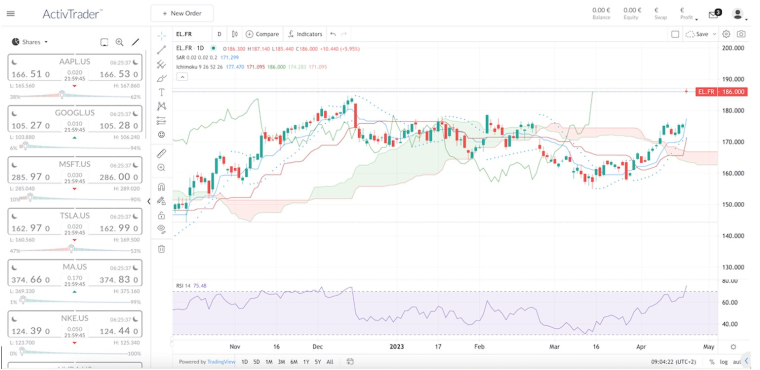760x370 pixels.
Task: Open chart settings gear icon
Action: (726, 34)
